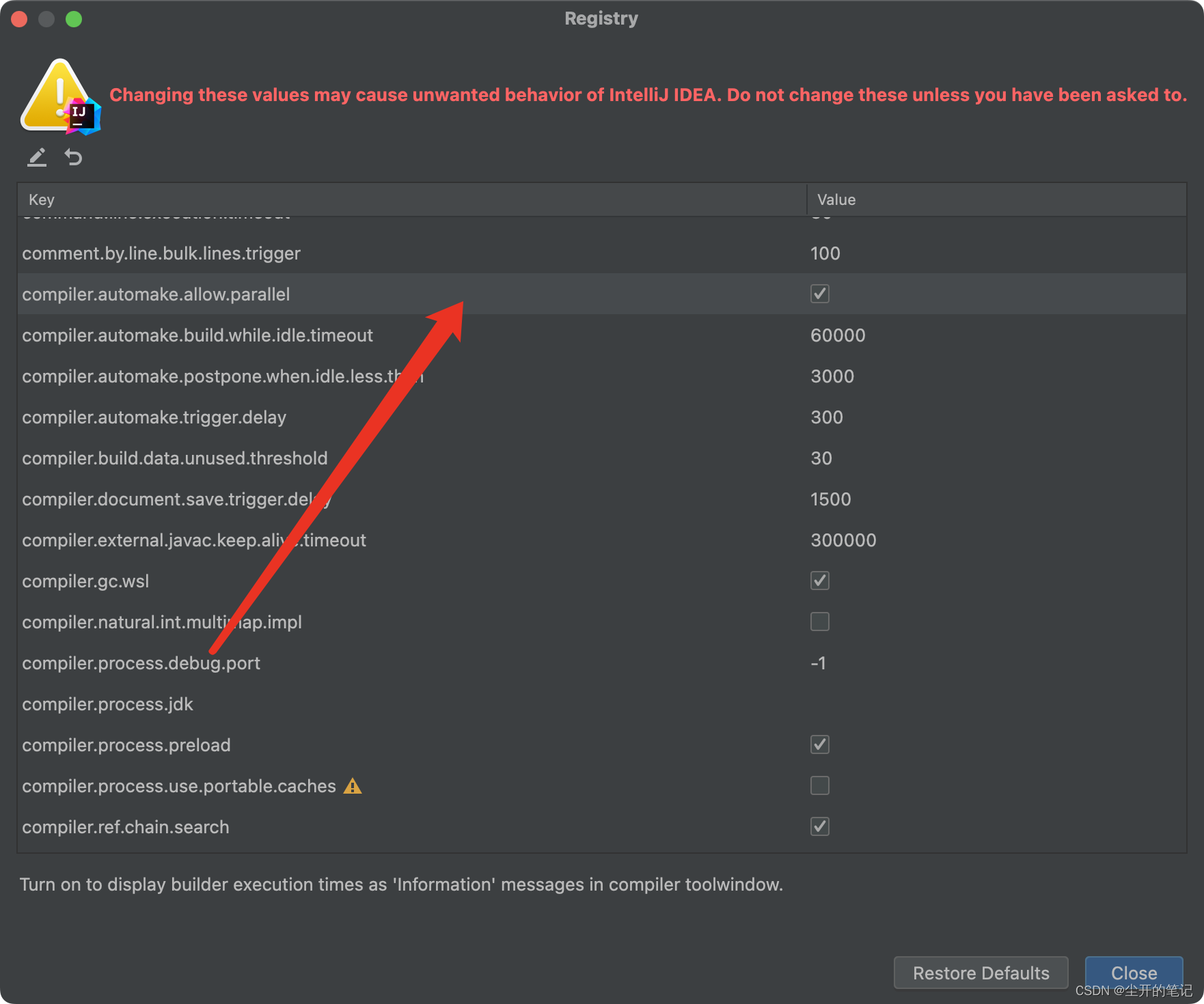Toggle compiler.automake.allow.parallel checkbox

point(820,294)
